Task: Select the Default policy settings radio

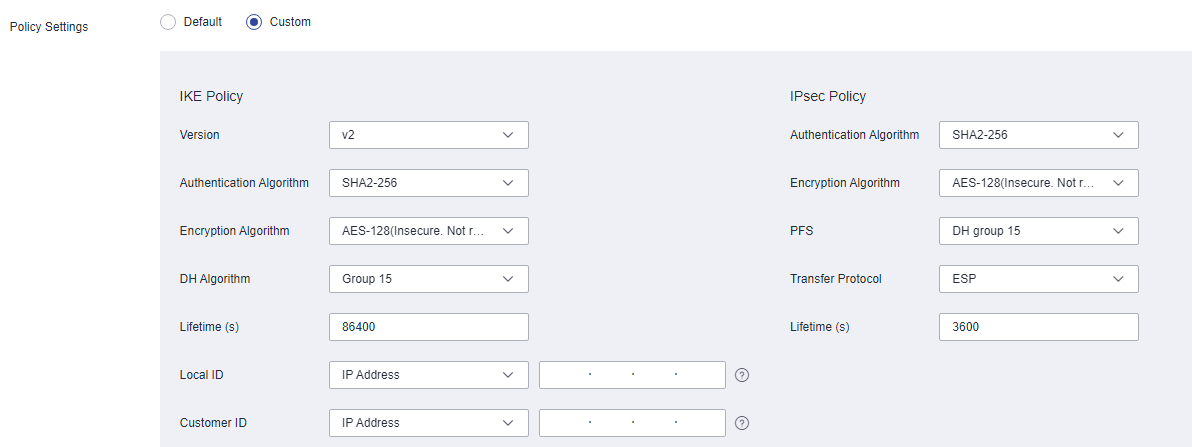Action: click(x=167, y=22)
